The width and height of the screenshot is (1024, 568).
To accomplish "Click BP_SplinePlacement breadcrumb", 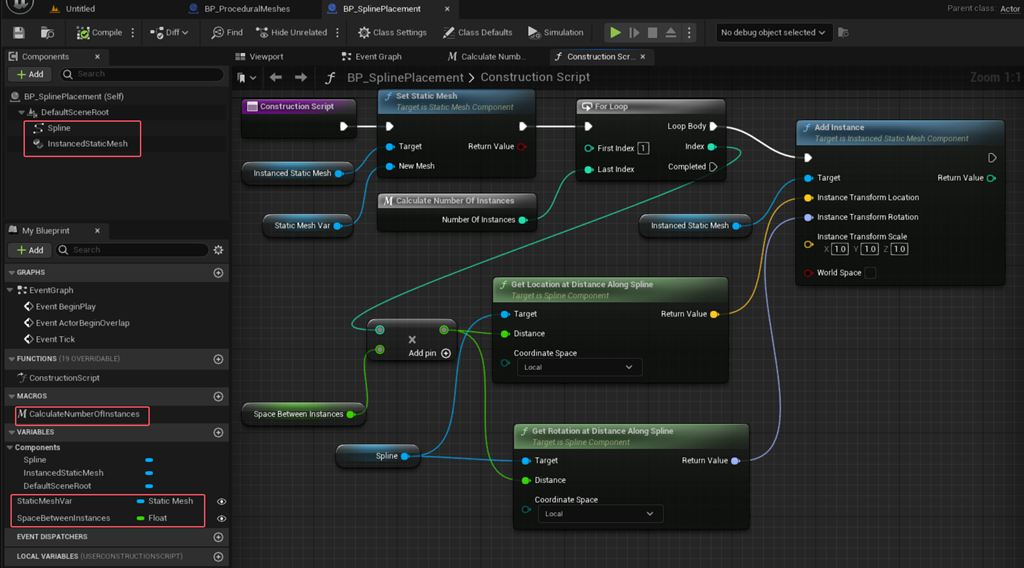I will click(405, 78).
